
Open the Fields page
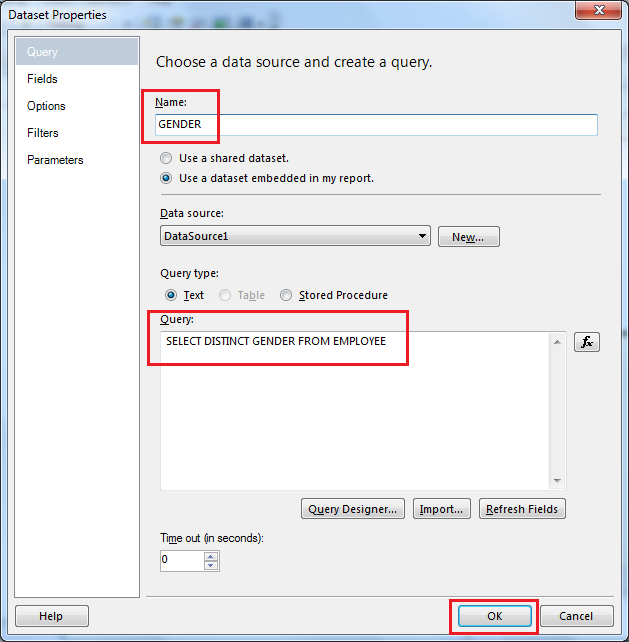(42, 79)
